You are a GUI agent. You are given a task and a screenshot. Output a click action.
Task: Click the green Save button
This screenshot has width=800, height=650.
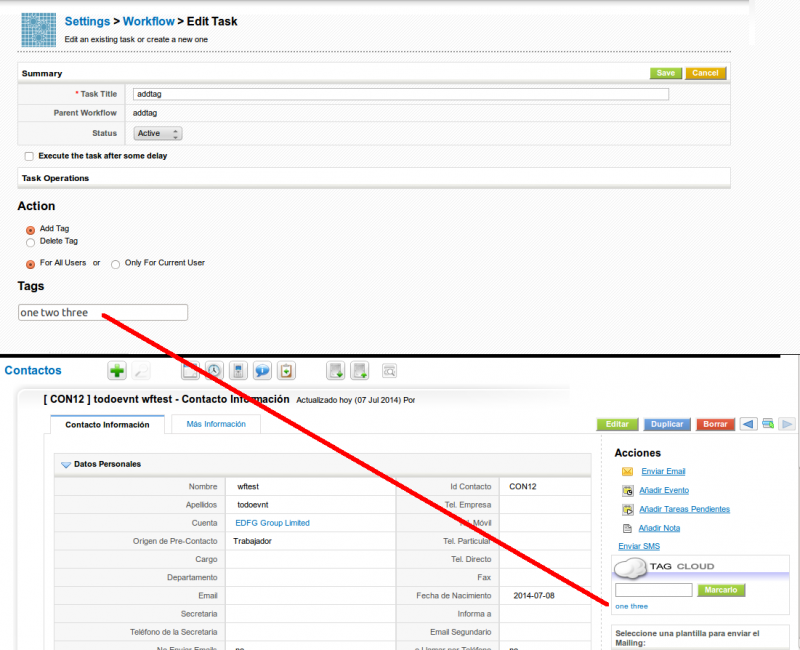click(x=665, y=73)
